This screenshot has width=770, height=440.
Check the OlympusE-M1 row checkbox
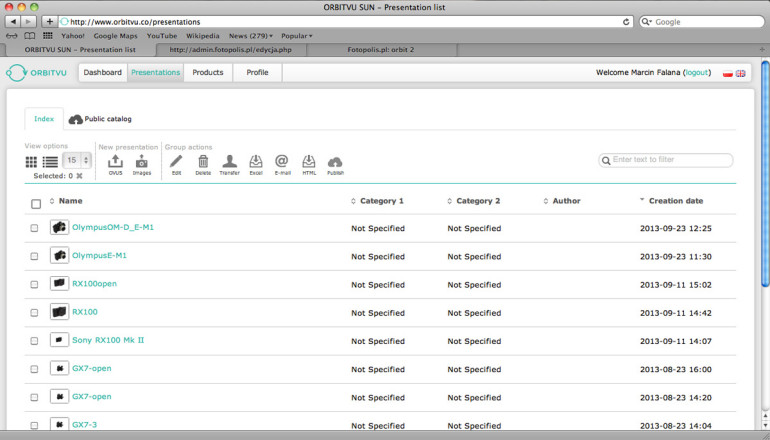tap(34, 256)
